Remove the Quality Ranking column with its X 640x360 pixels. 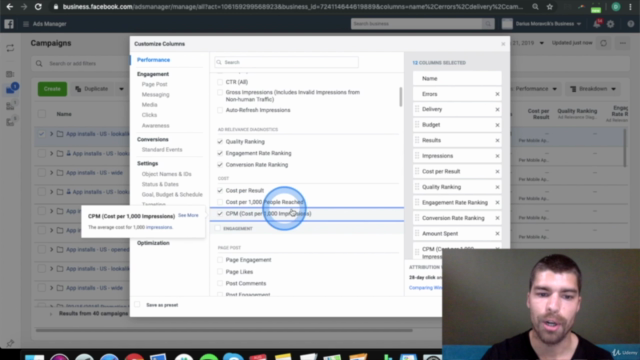tap(497, 187)
